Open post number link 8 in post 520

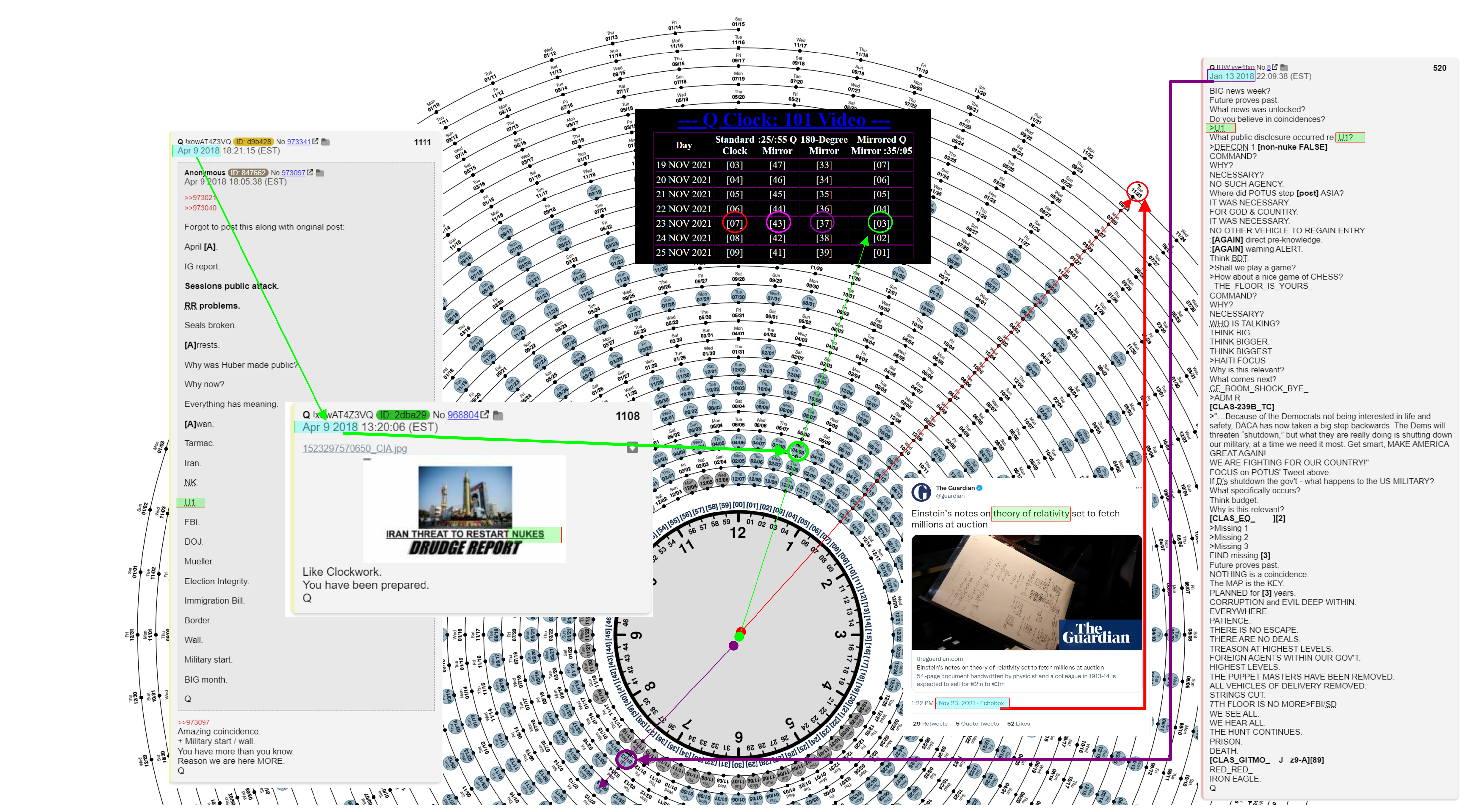point(1268,67)
